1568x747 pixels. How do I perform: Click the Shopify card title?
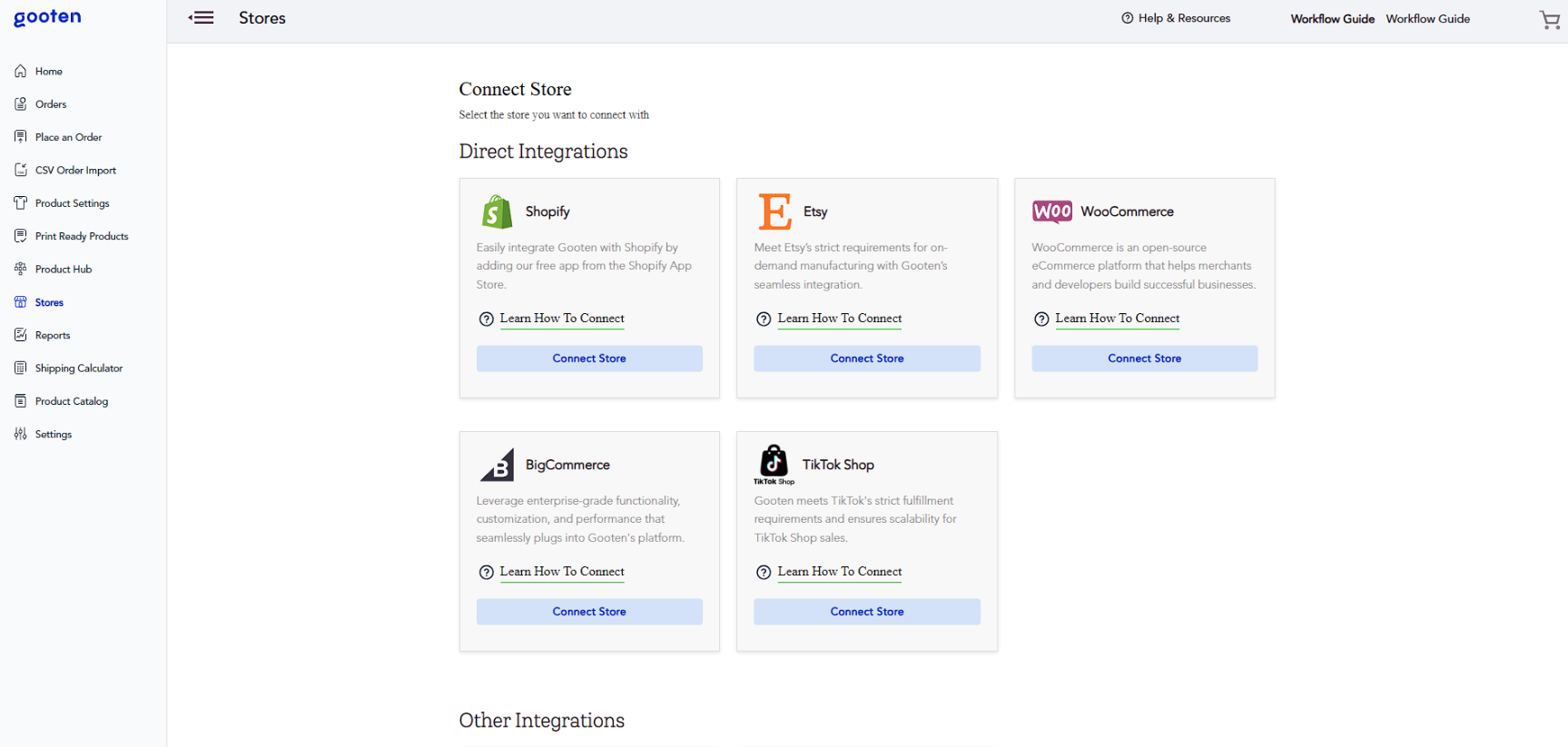(547, 211)
